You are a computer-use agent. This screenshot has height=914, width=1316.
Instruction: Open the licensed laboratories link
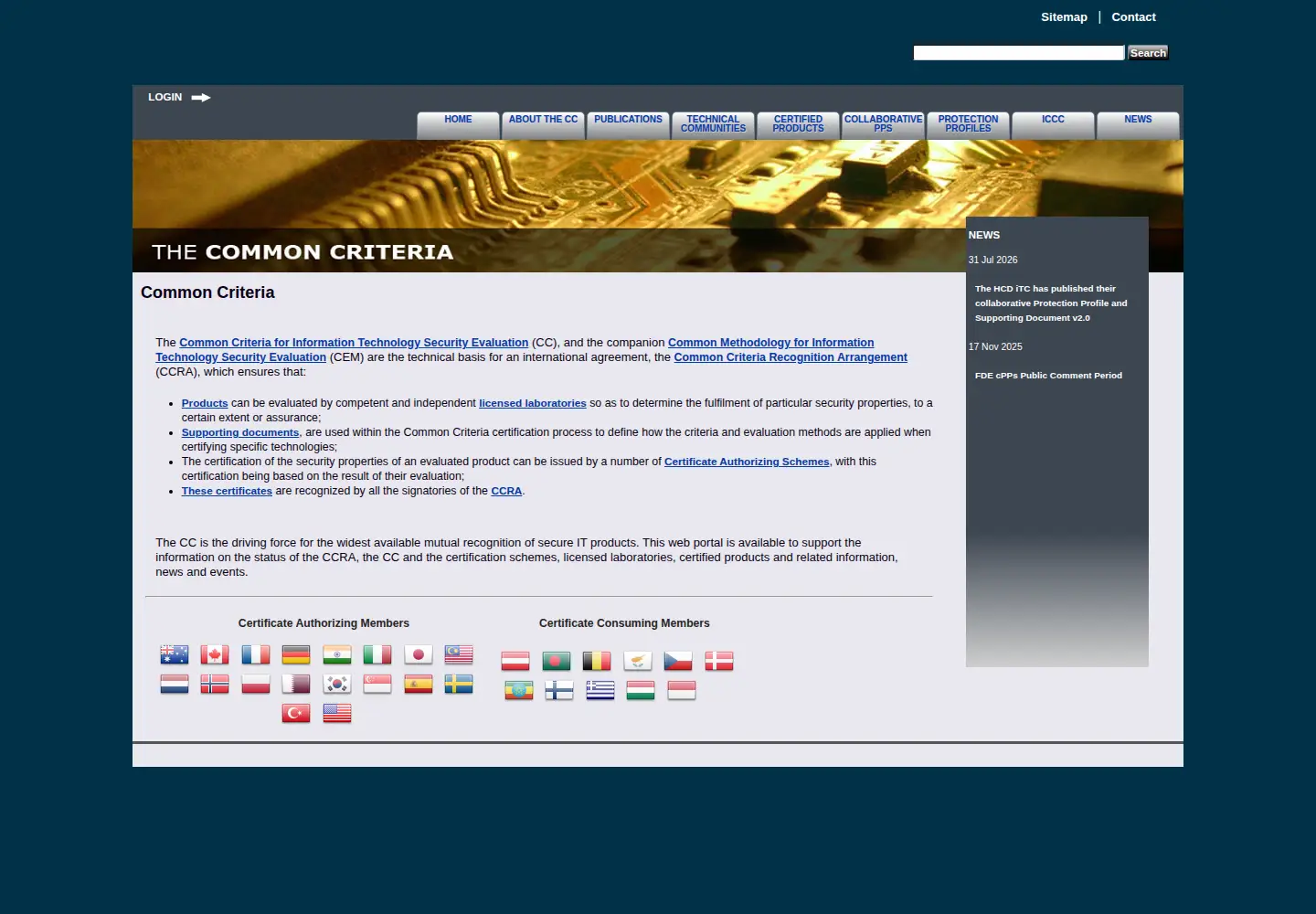coord(533,403)
